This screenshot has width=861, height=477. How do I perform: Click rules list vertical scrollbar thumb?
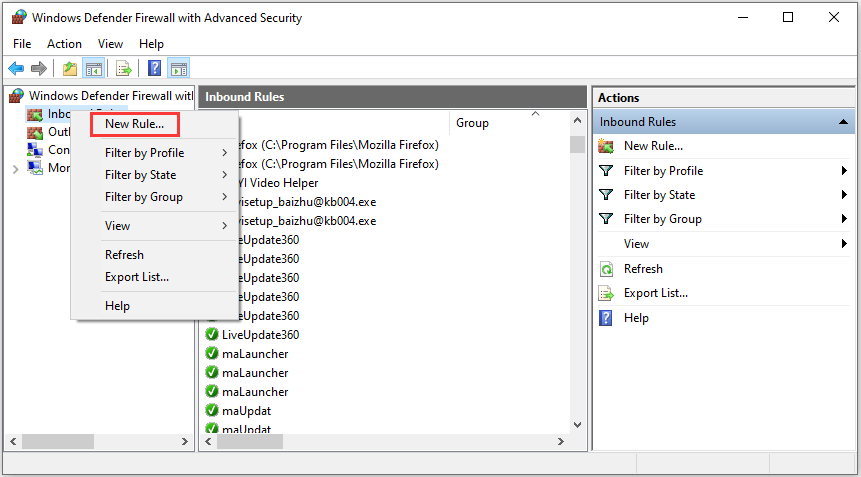(577, 144)
